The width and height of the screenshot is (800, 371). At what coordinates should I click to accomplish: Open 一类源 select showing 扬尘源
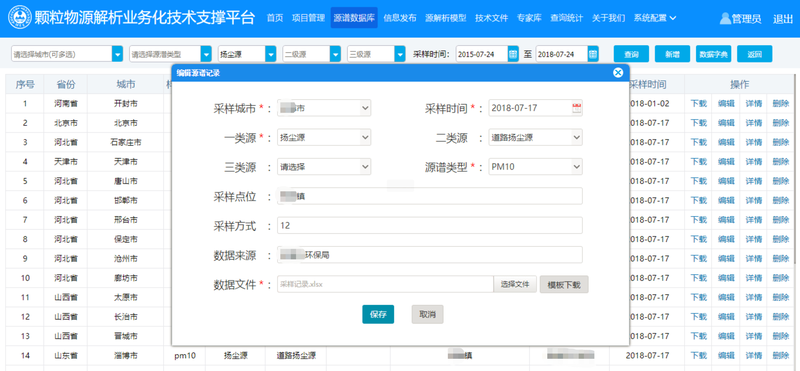(x=324, y=137)
